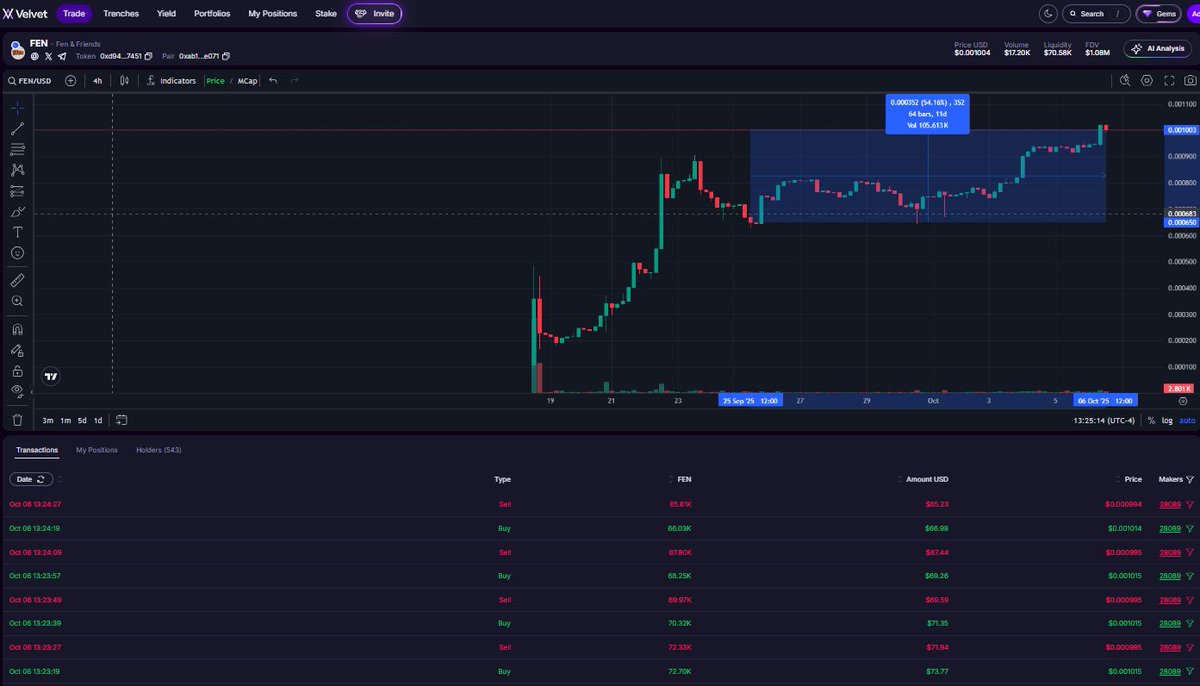This screenshot has height=686, width=1200.
Task: Open chart settings hexagon icon
Action: coord(1147,81)
